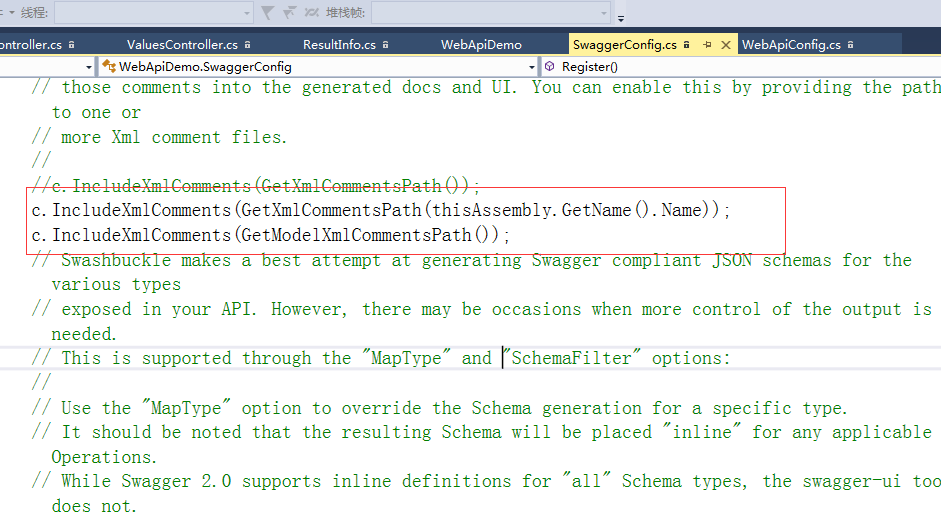Image resolution: width=941 pixels, height=519 pixels.
Task: Open the WebApiDemo tab
Action: 481,45
